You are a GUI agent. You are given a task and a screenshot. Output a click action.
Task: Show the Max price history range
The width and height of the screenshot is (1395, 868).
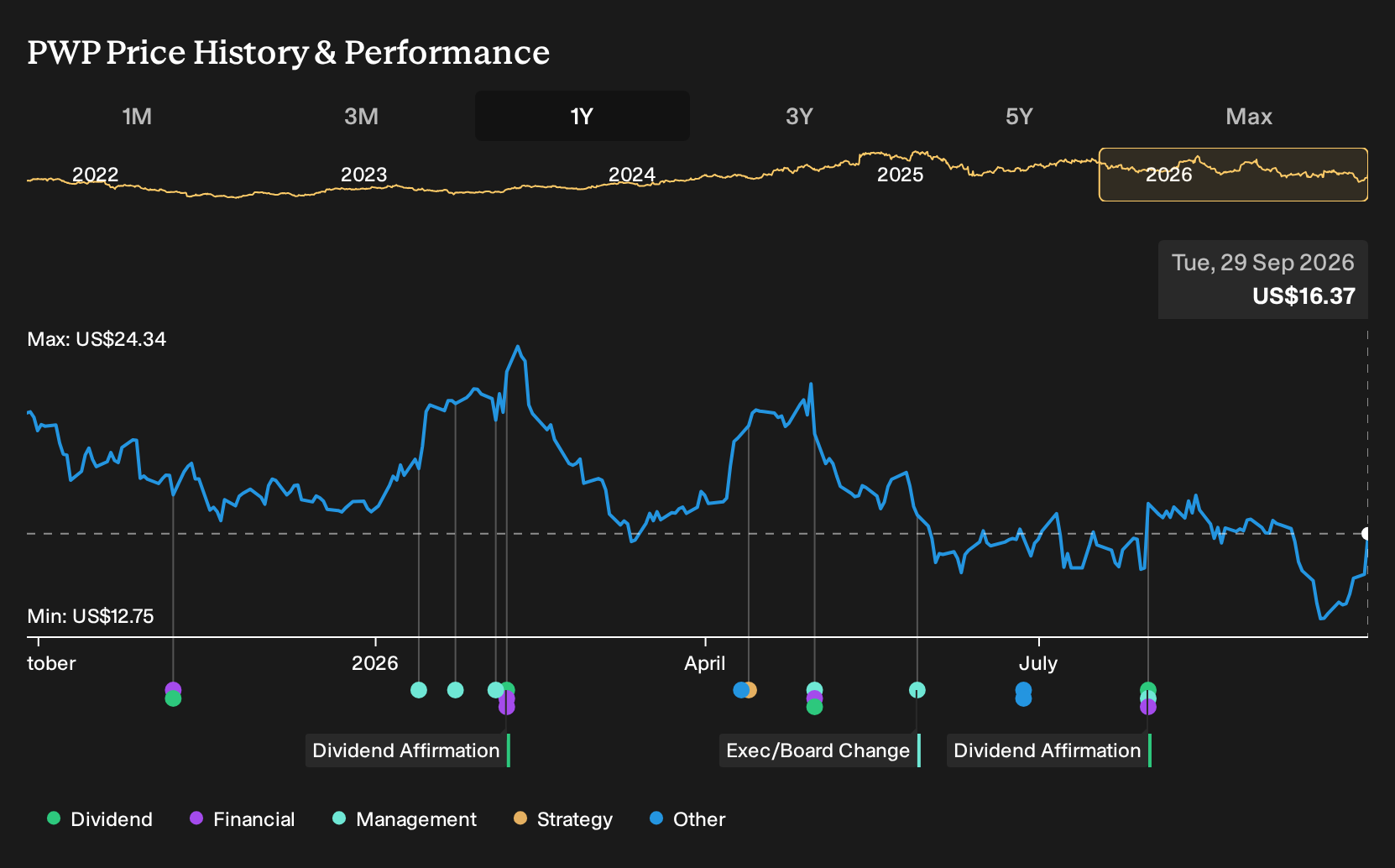[x=1249, y=116]
